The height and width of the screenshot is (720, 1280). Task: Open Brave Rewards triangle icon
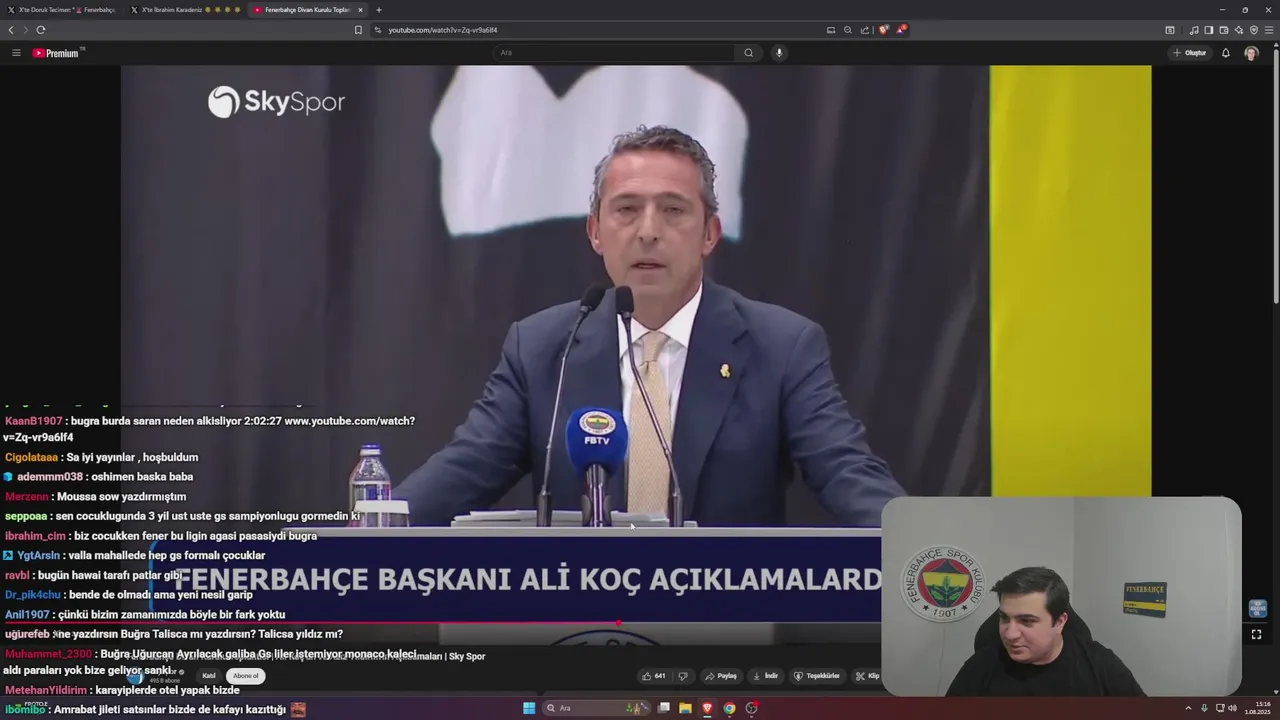tap(900, 30)
